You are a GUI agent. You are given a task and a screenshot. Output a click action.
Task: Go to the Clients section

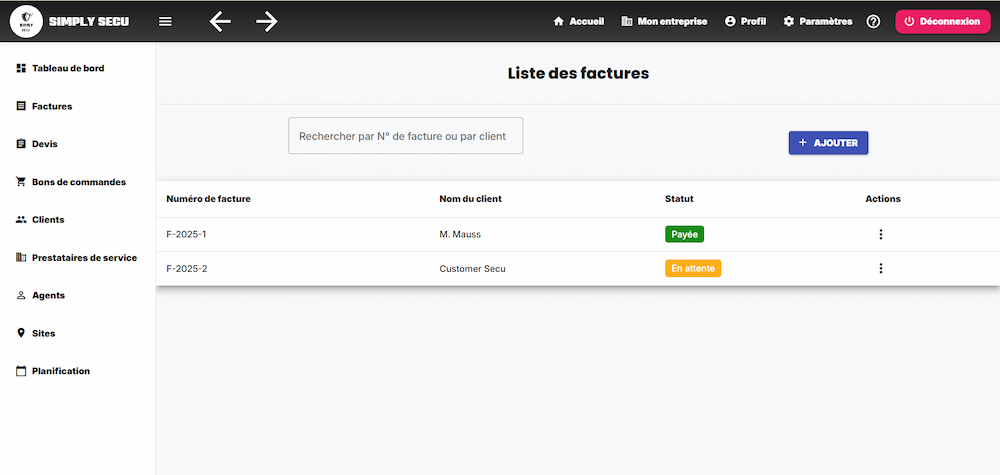point(47,219)
